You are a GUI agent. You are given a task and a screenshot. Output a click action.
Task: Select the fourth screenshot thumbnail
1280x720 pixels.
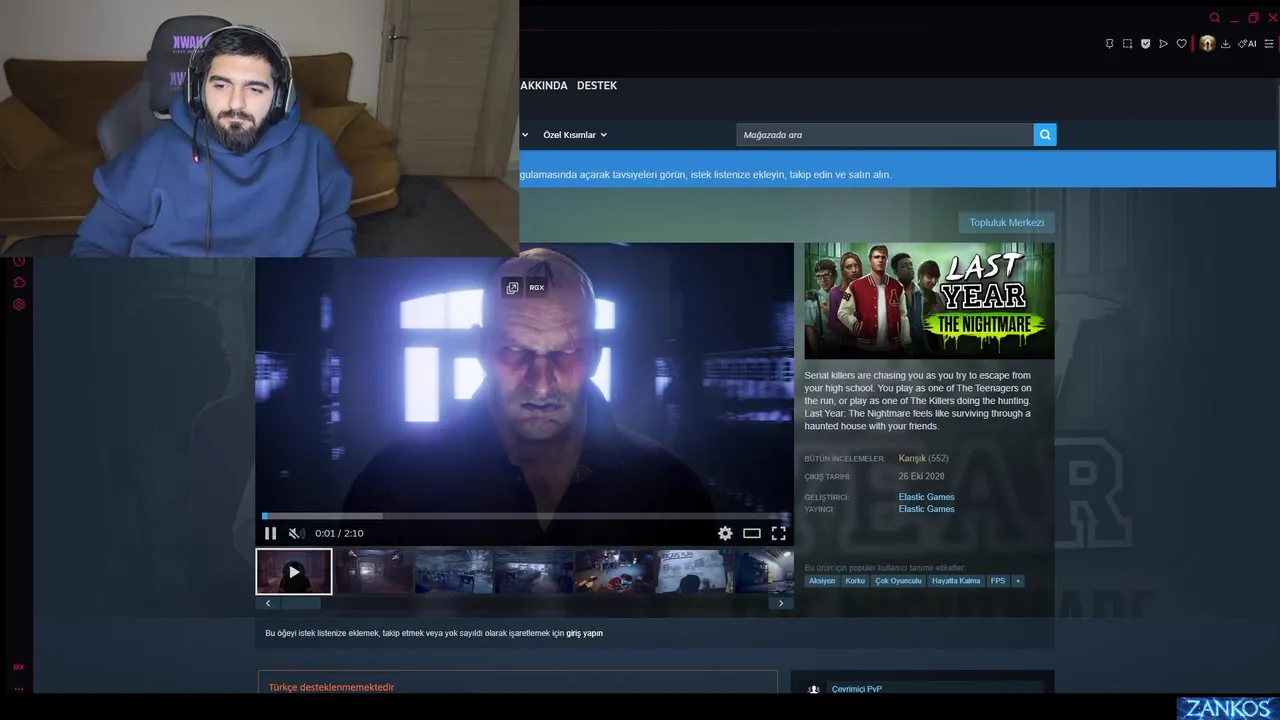(x=534, y=572)
